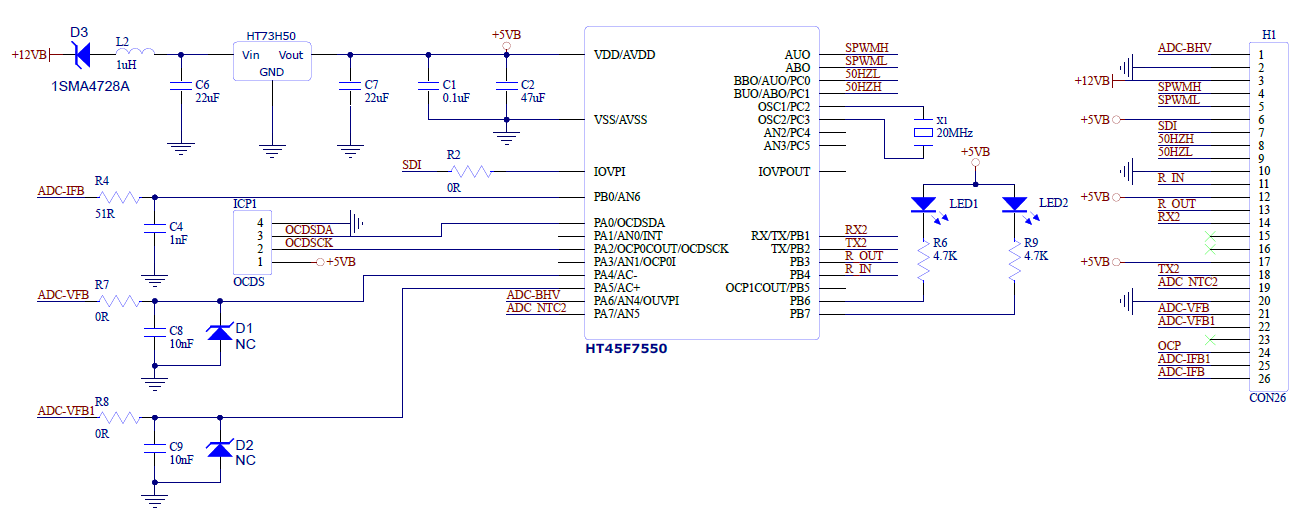Select the R4 51R resistor symbol
The height and width of the screenshot is (522, 1308).
121,197
